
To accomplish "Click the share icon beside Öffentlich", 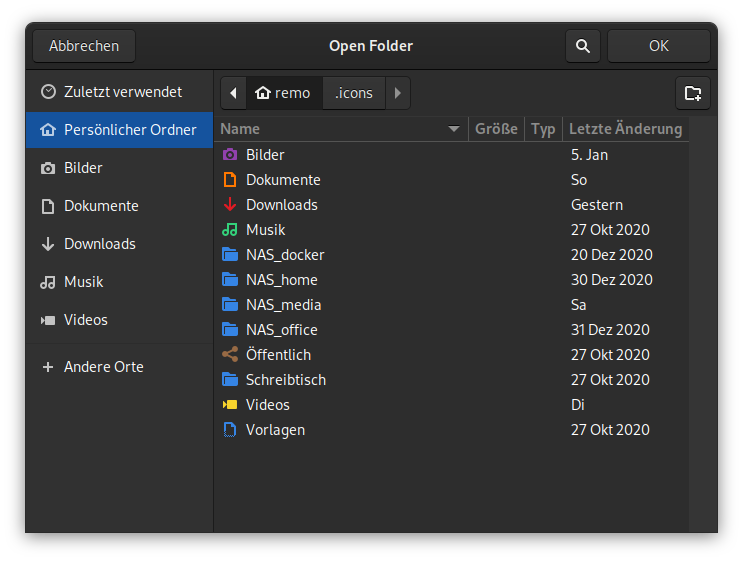I will click(x=230, y=355).
